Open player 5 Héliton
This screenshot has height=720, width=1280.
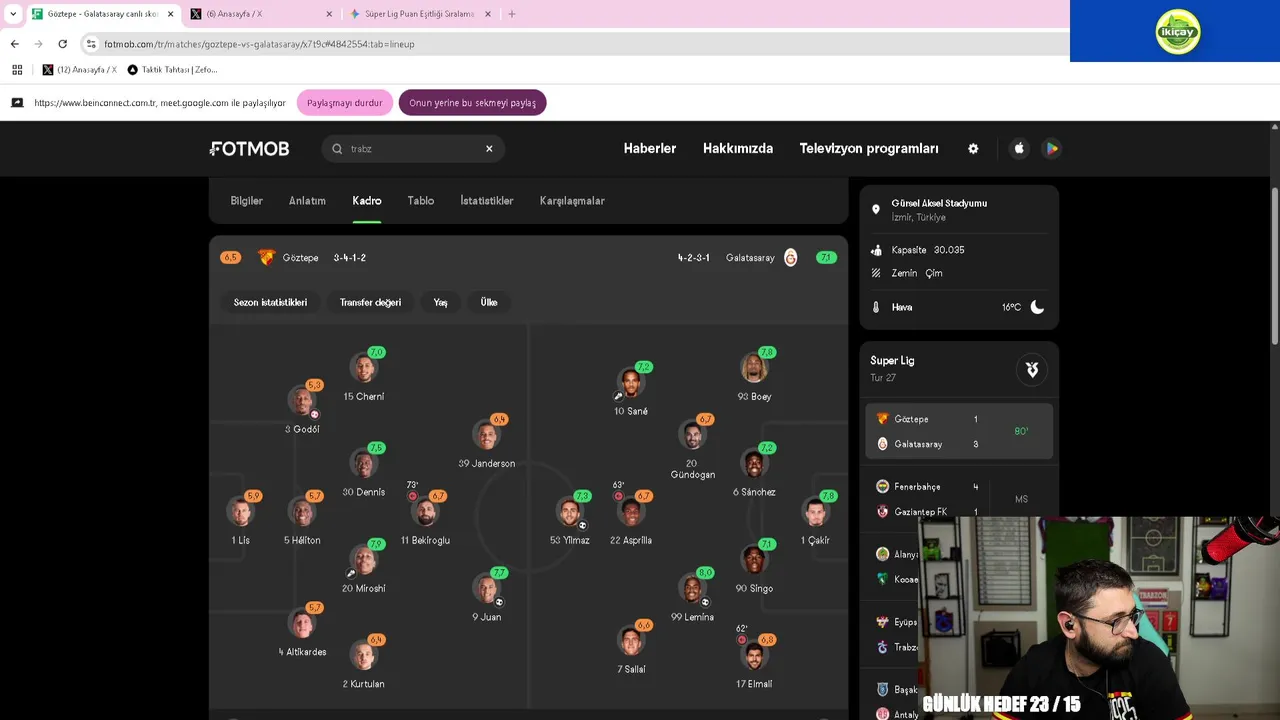coord(302,518)
